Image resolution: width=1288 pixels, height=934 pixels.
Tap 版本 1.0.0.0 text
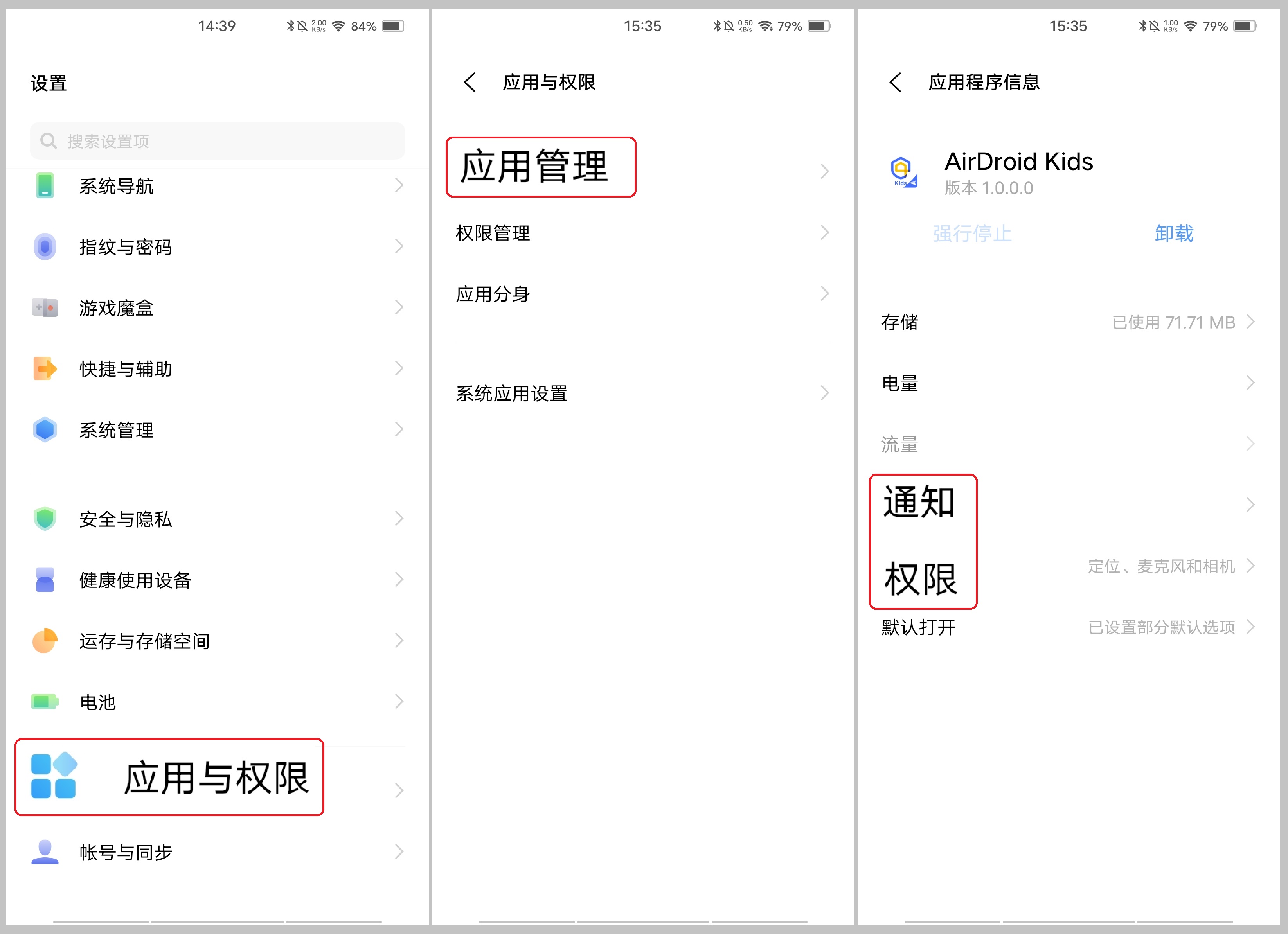coord(989,188)
